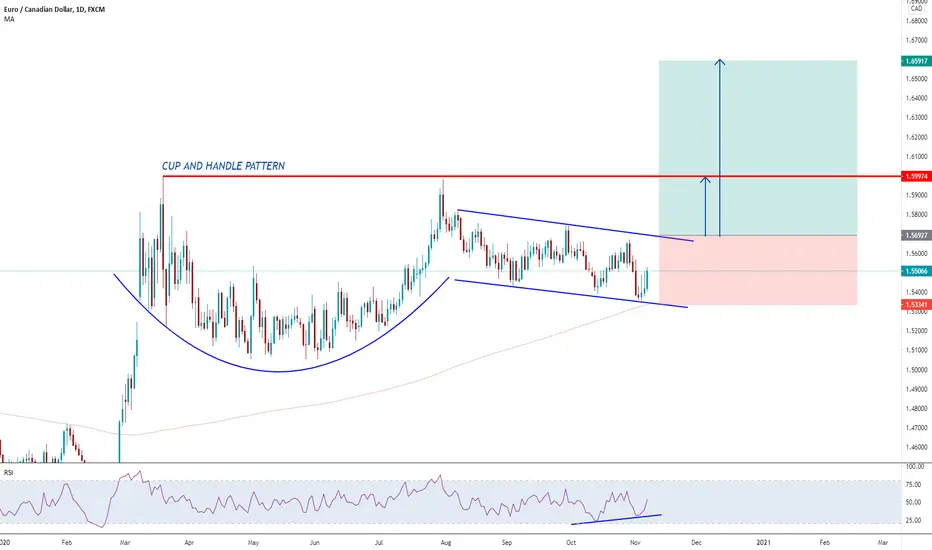Click the 1.55066 current price label

pyautogui.click(x=916, y=271)
